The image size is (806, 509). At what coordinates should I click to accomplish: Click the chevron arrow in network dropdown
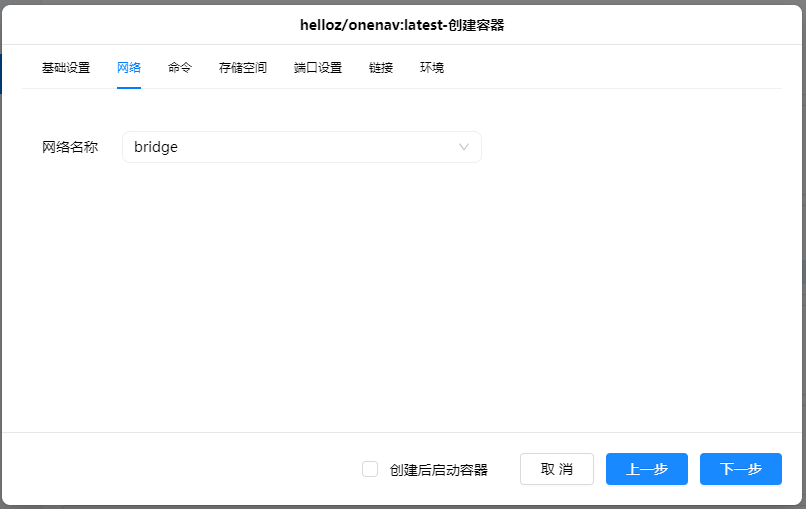[463, 147]
